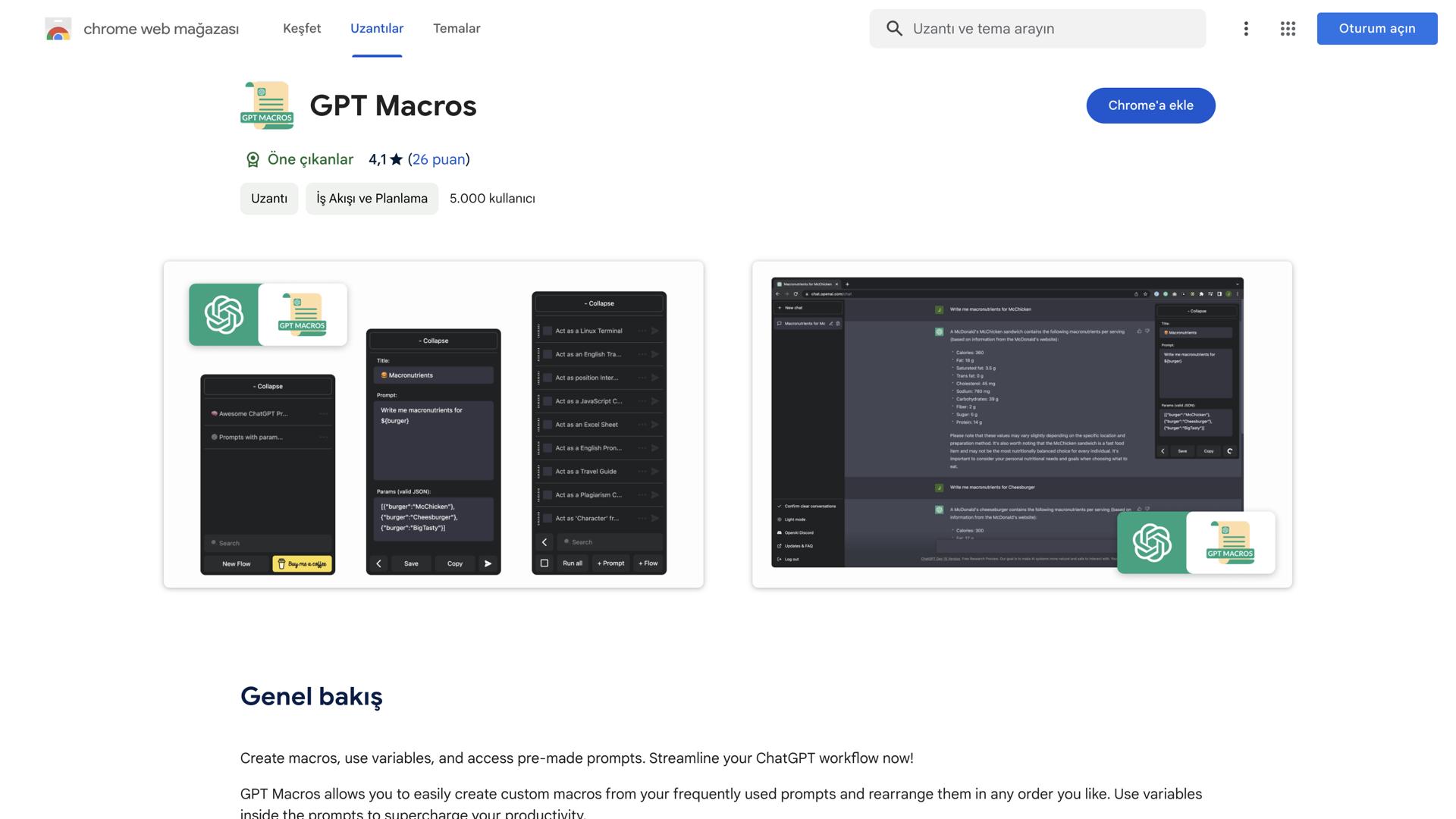Click the Uzantı category chip
The image size is (1456, 819).
click(x=269, y=199)
